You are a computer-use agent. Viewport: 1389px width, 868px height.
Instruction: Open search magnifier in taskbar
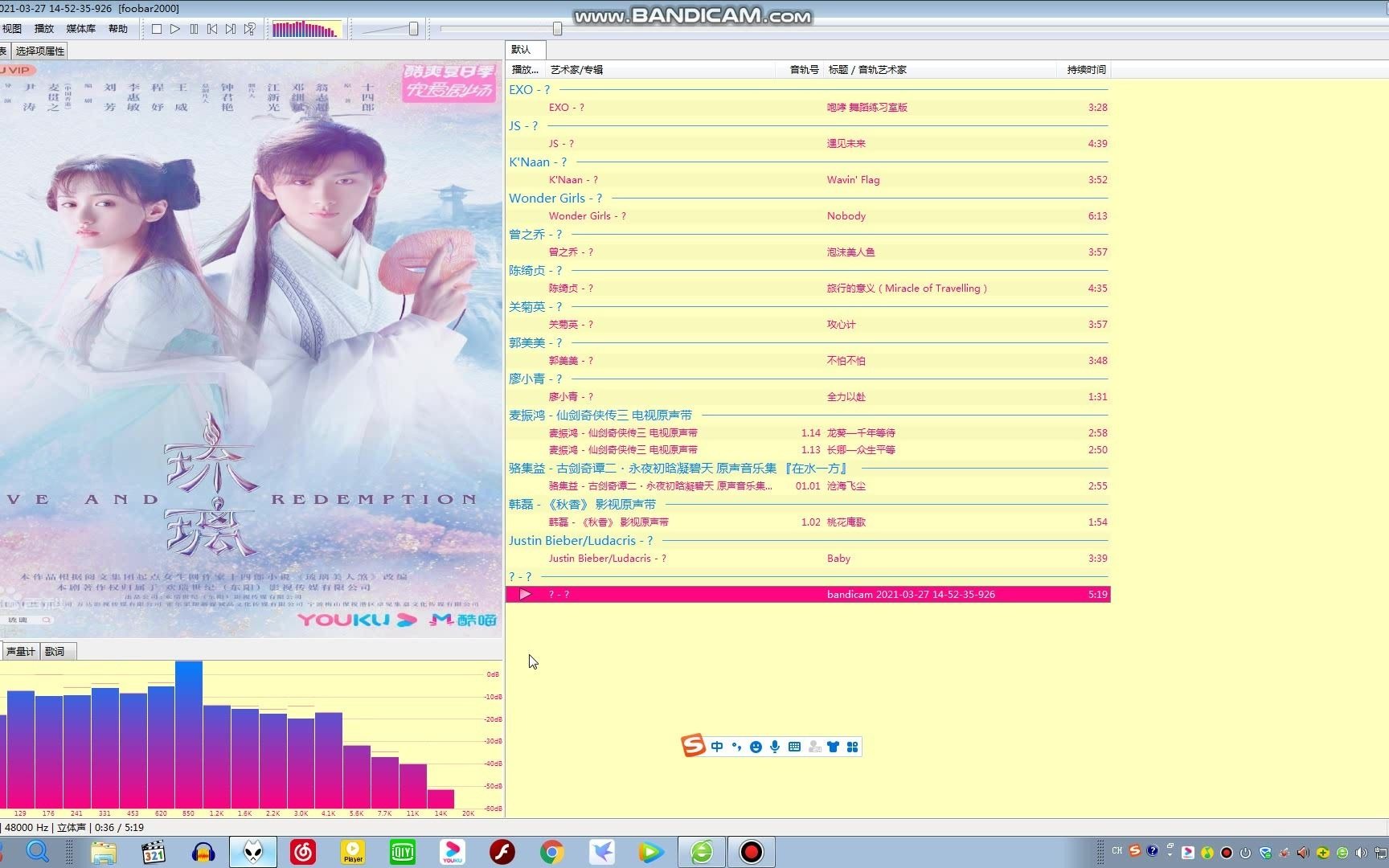(x=38, y=851)
